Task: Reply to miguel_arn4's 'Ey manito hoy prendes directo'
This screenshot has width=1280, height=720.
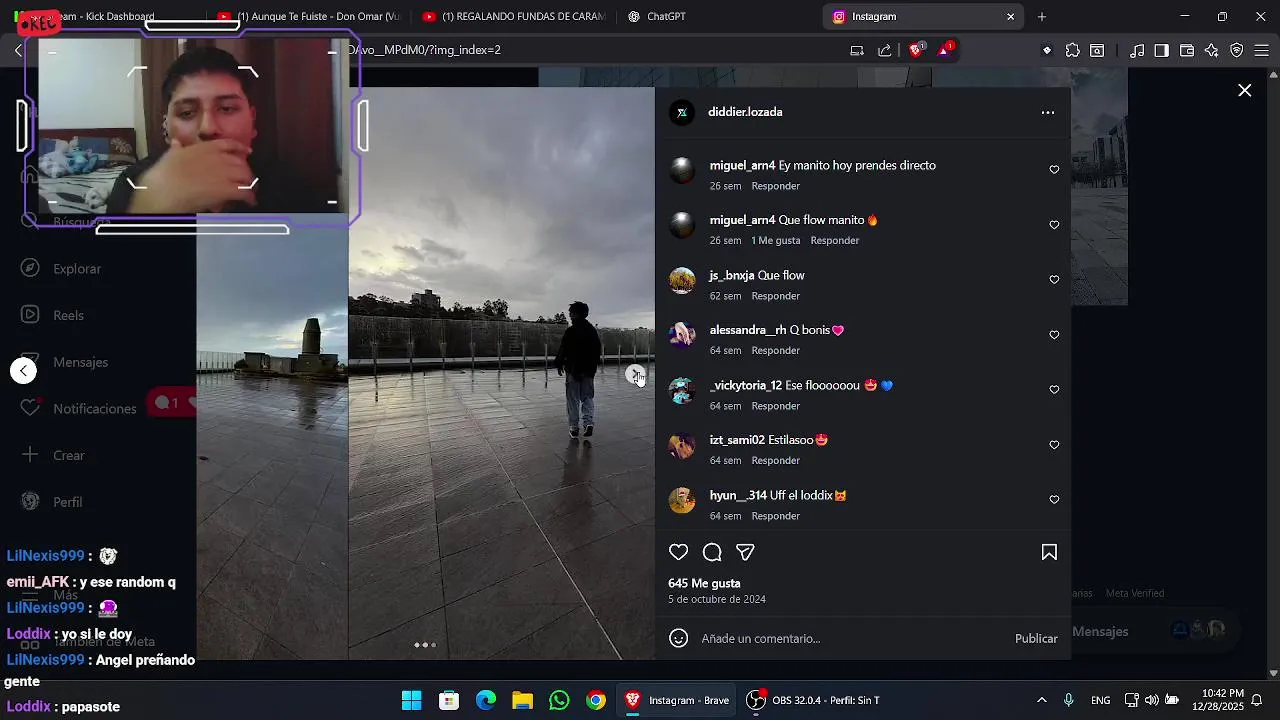Action: [775, 186]
